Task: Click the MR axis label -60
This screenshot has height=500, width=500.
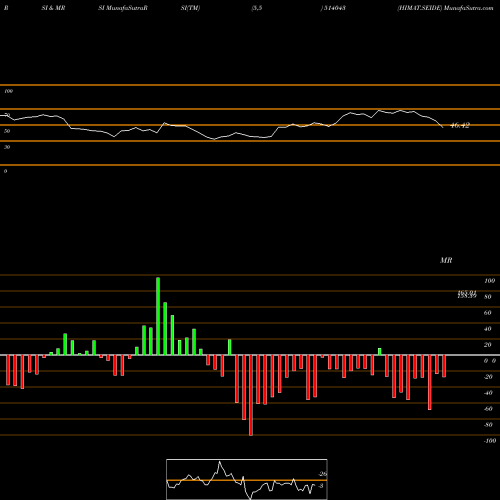Action: [x=488, y=409]
